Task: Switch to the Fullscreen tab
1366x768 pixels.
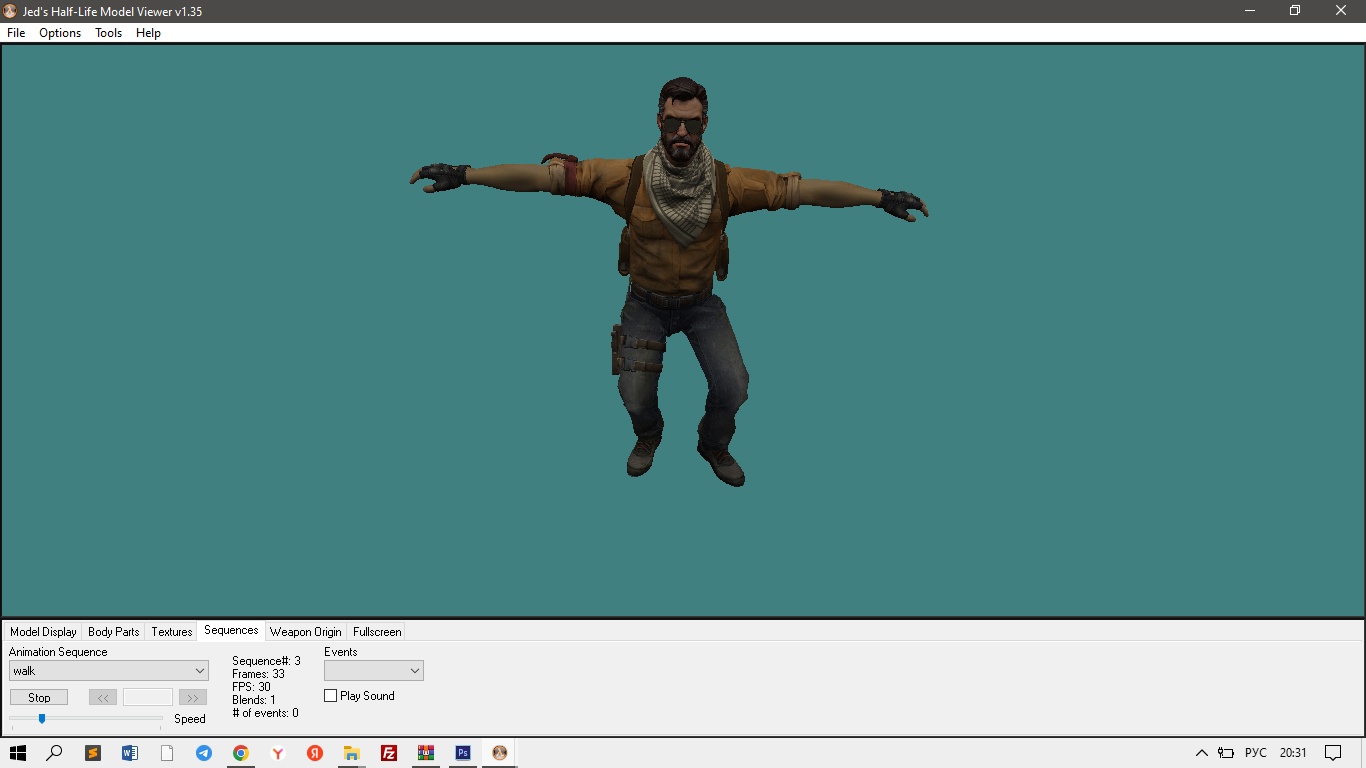Action: click(x=377, y=632)
